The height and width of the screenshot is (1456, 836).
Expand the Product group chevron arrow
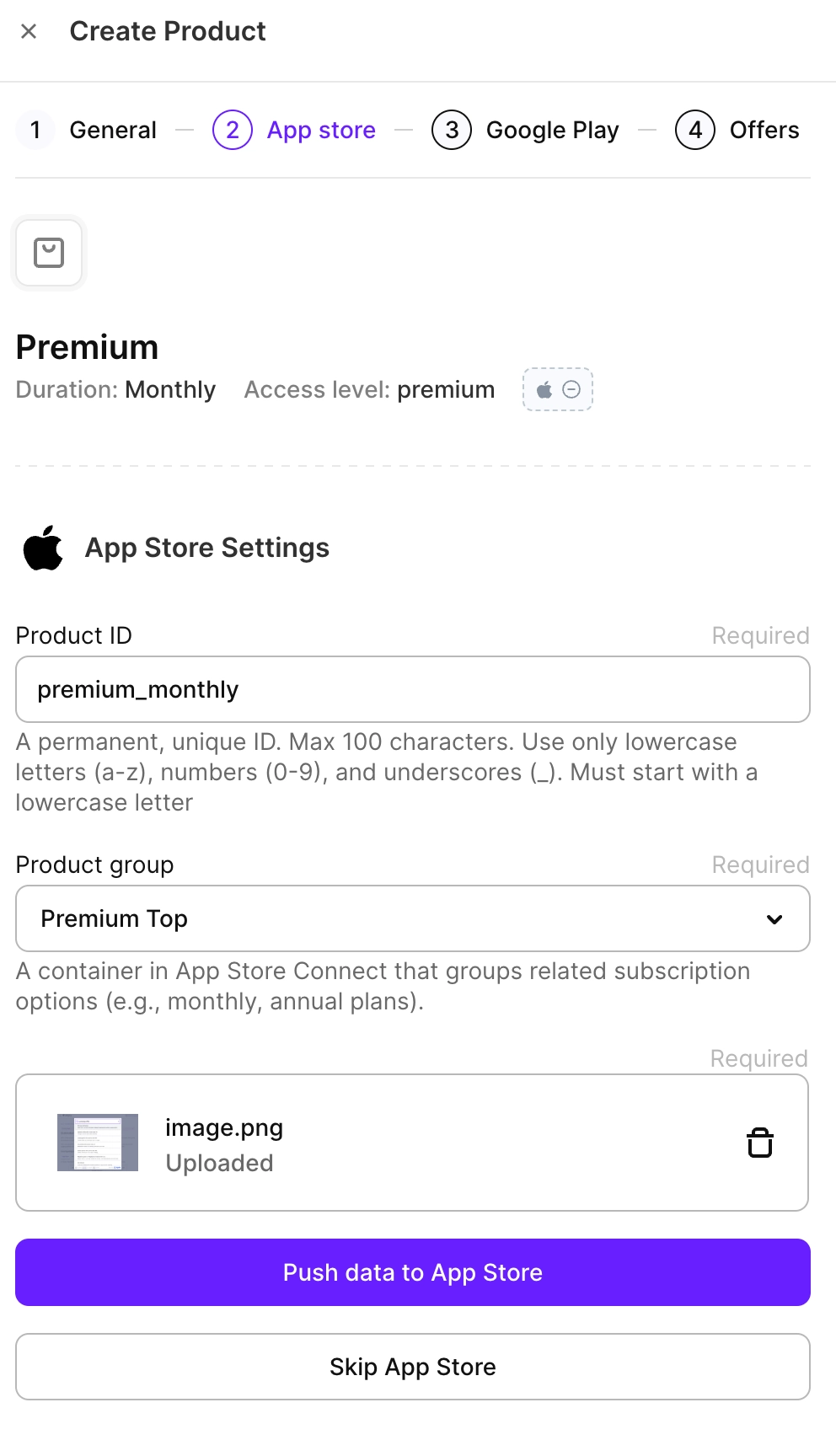(774, 919)
